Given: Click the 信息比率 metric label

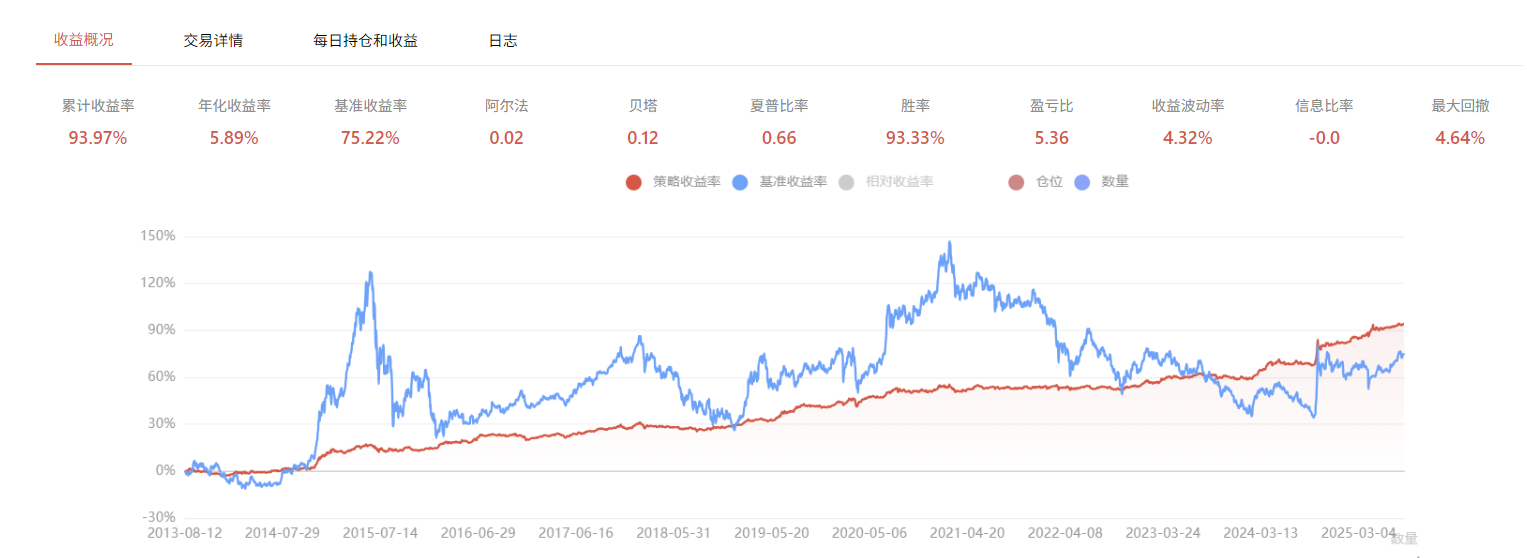Looking at the screenshot, I should (1324, 106).
